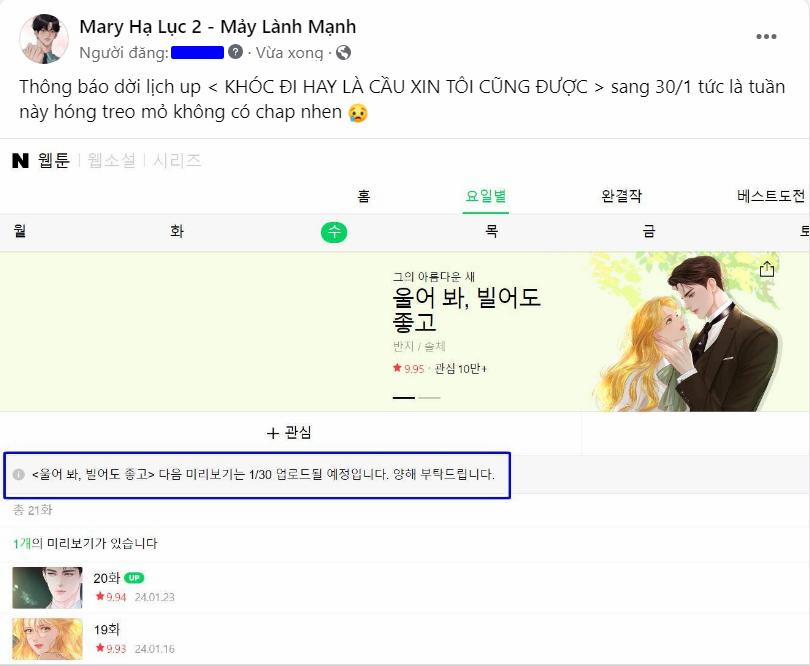Click the Naver N logo

tap(20, 161)
